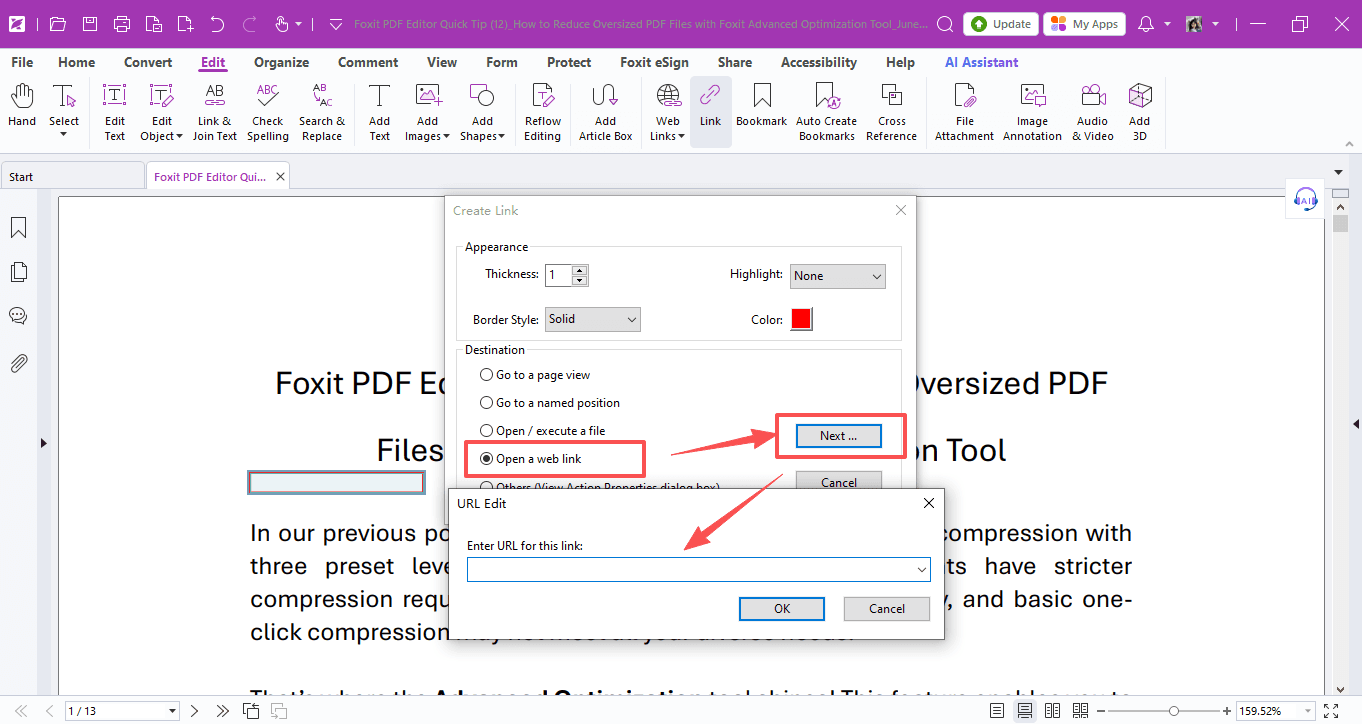This screenshot has width=1362, height=724.
Task: Add an Article Box
Action: (605, 111)
